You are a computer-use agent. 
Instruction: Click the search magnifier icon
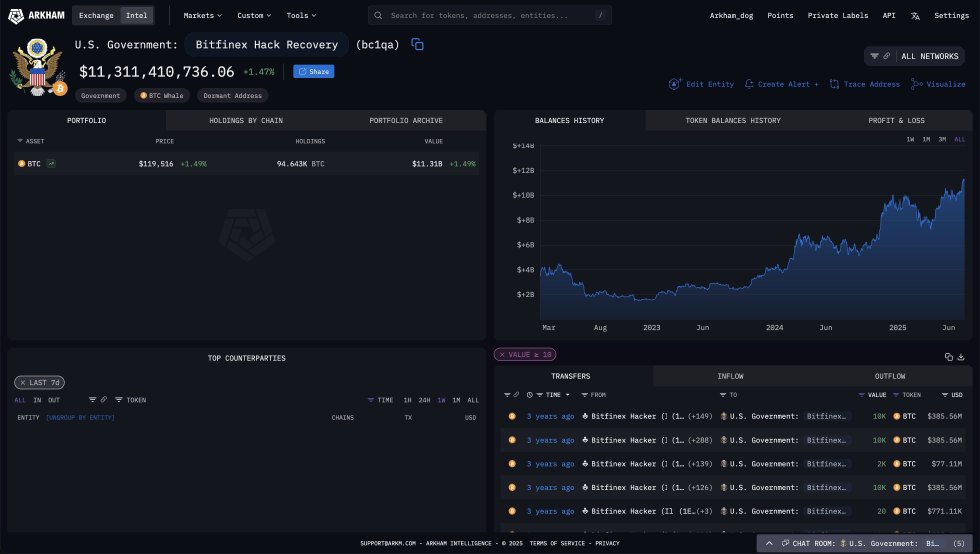coord(378,16)
